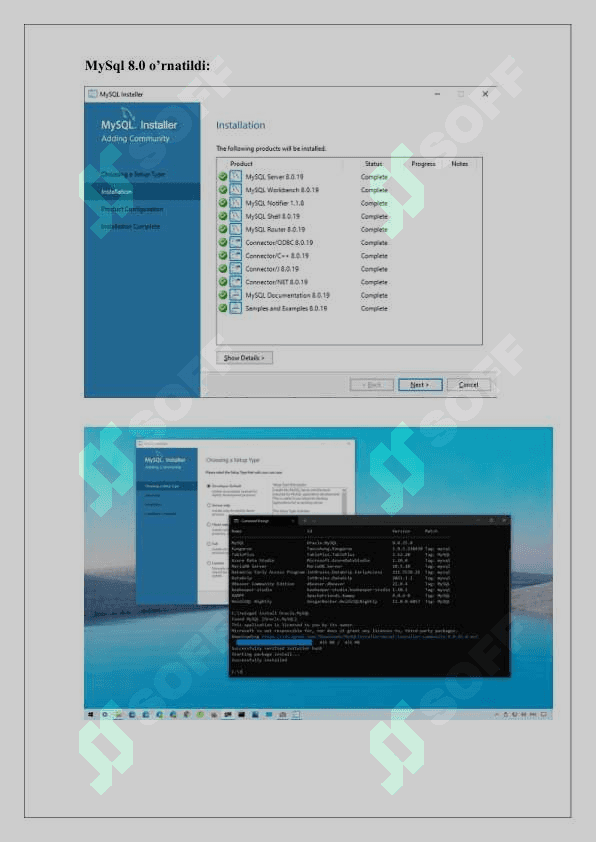The image size is (596, 842).
Task: Click the Next button
Action: tap(420, 384)
